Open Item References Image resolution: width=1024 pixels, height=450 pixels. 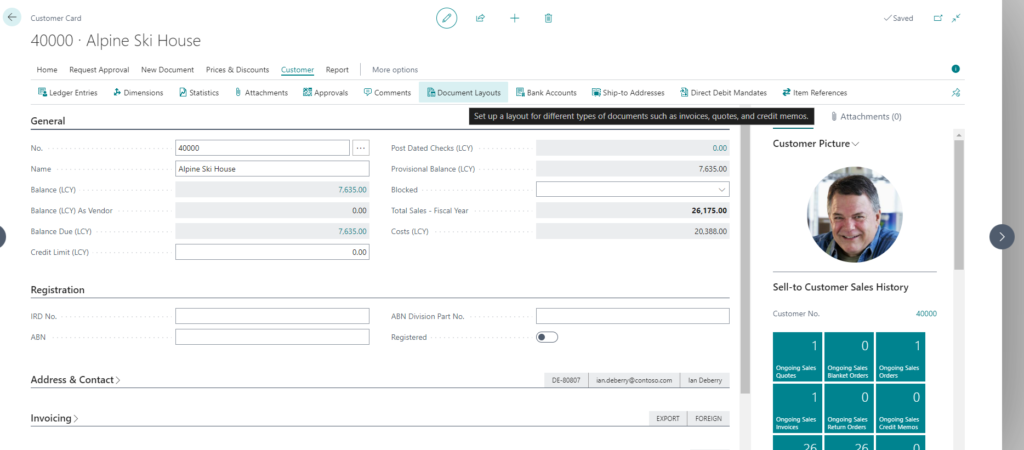coord(814,93)
